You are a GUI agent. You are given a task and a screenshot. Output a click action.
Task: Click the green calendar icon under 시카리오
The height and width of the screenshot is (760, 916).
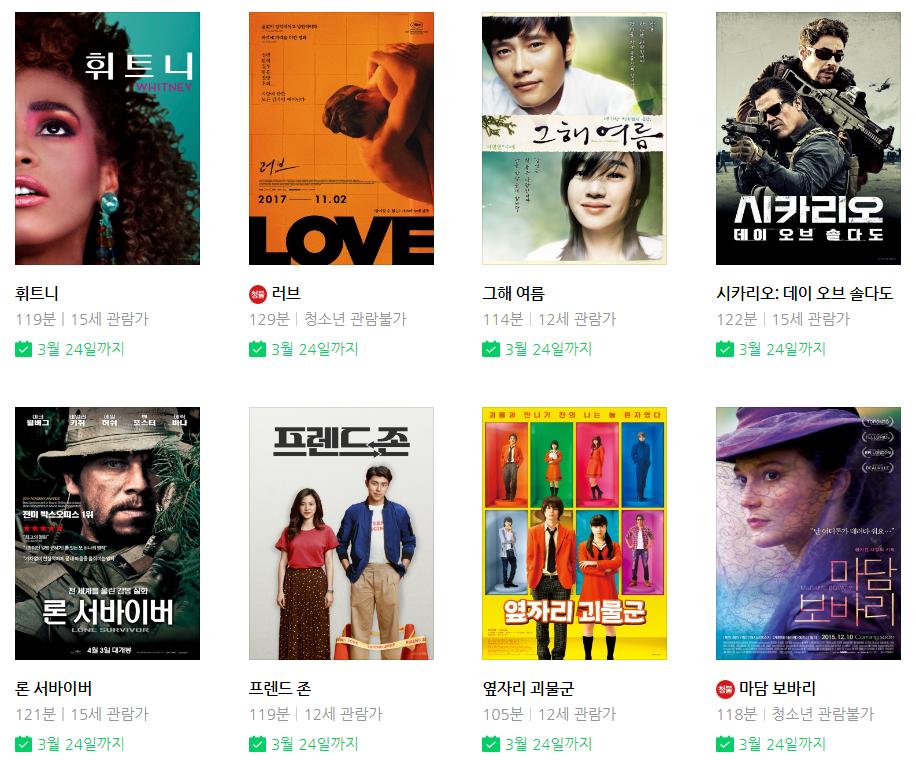tap(724, 349)
